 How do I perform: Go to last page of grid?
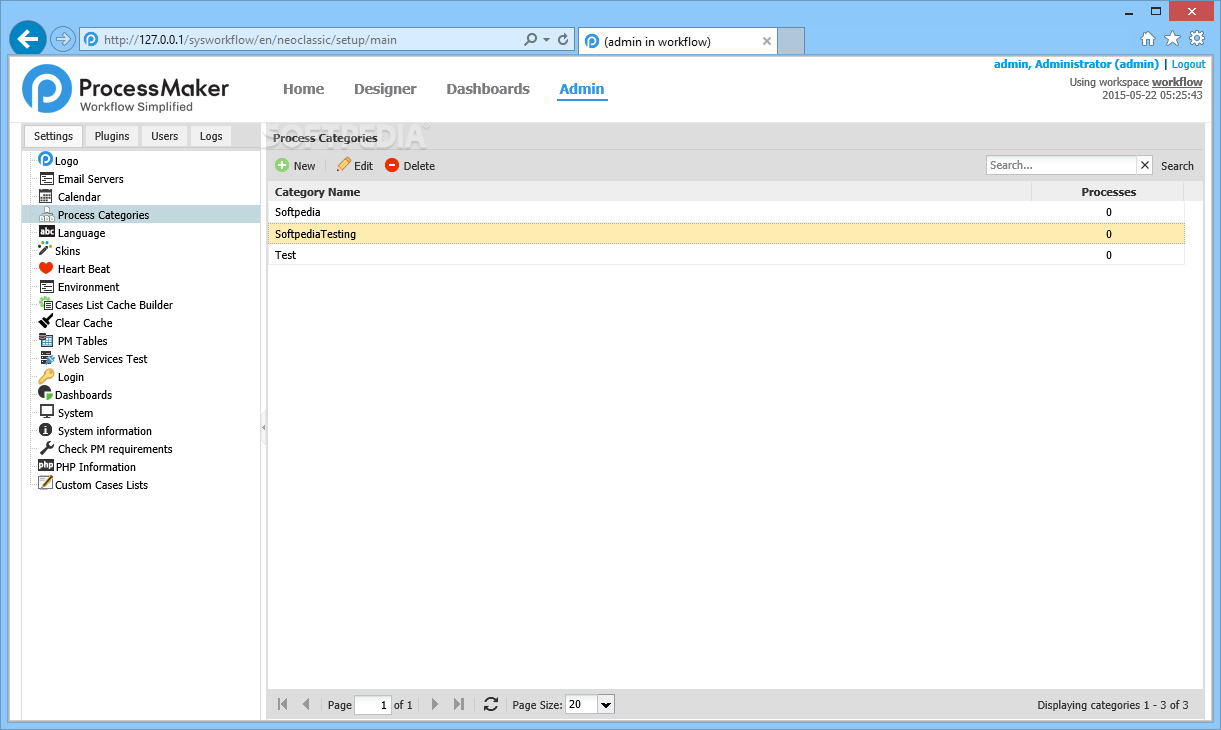[x=459, y=704]
